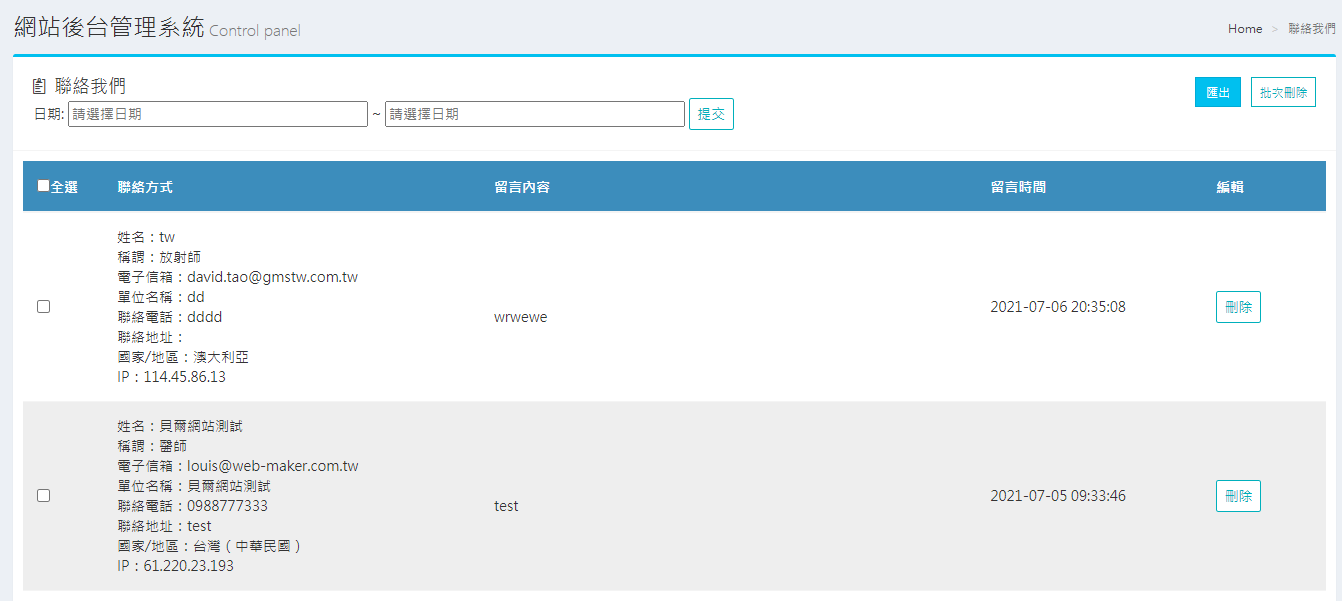1342x601 pixels.
Task: Click the clipboard icon beside 聯絡我們 heading
Action: click(x=39, y=87)
